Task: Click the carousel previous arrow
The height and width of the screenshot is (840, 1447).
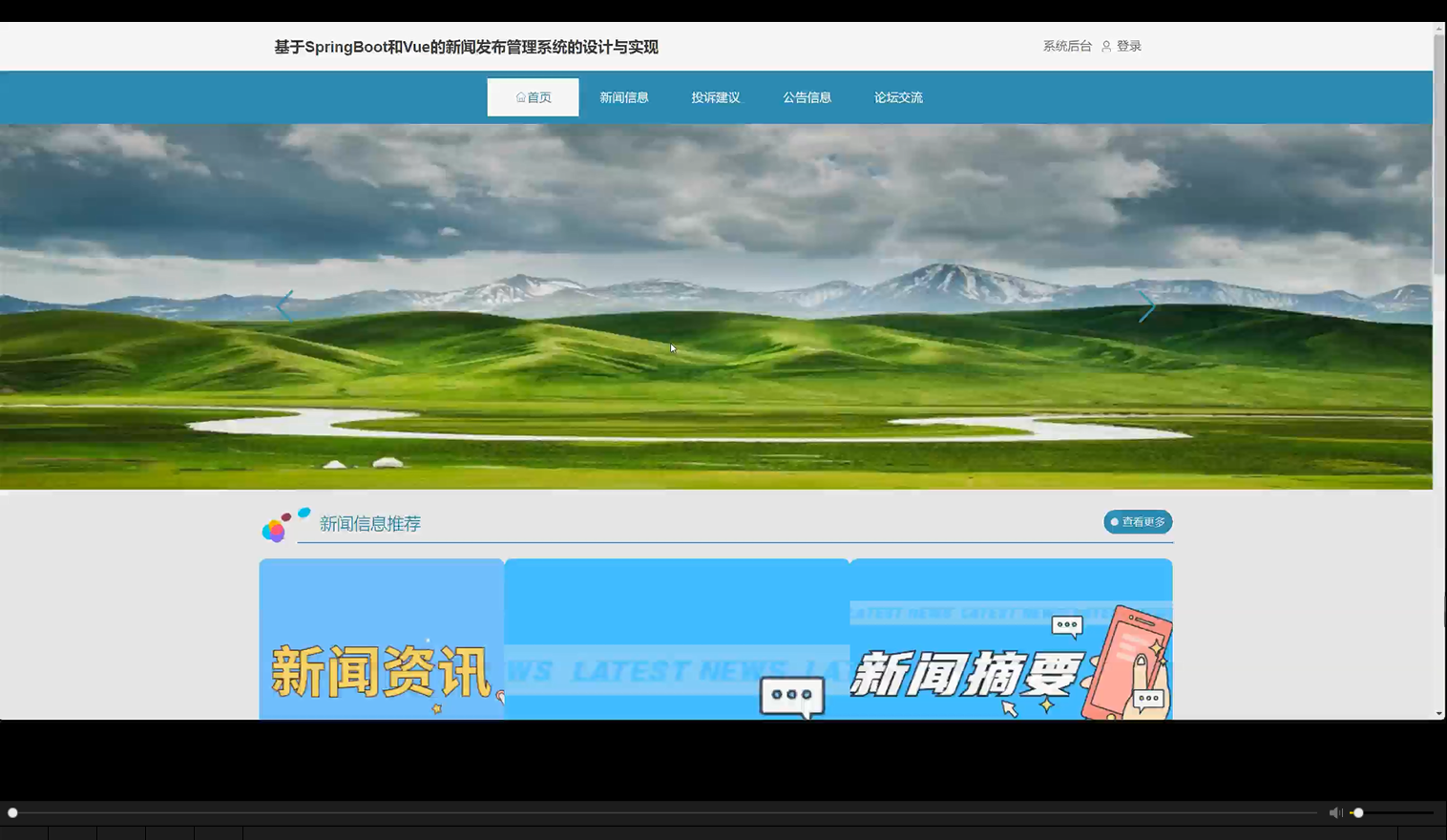Action: [x=285, y=305]
